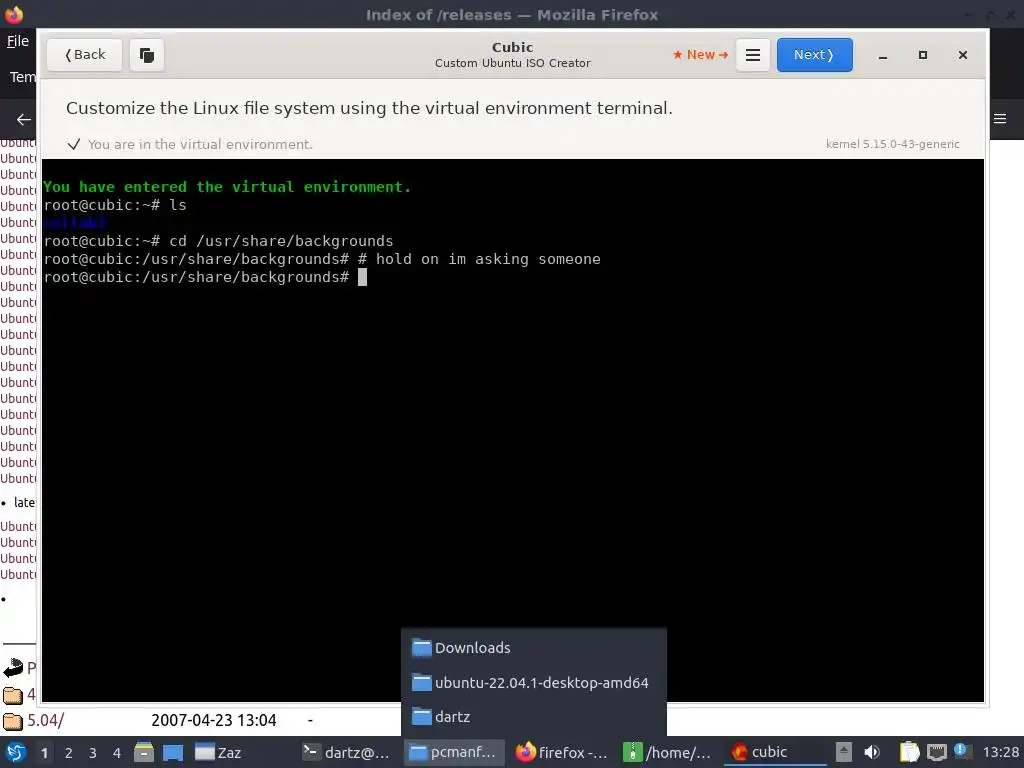Image resolution: width=1024 pixels, height=768 pixels.
Task: Open the Firefox hamburger menu at right edge
Action: pyautogui.click(x=1000, y=119)
